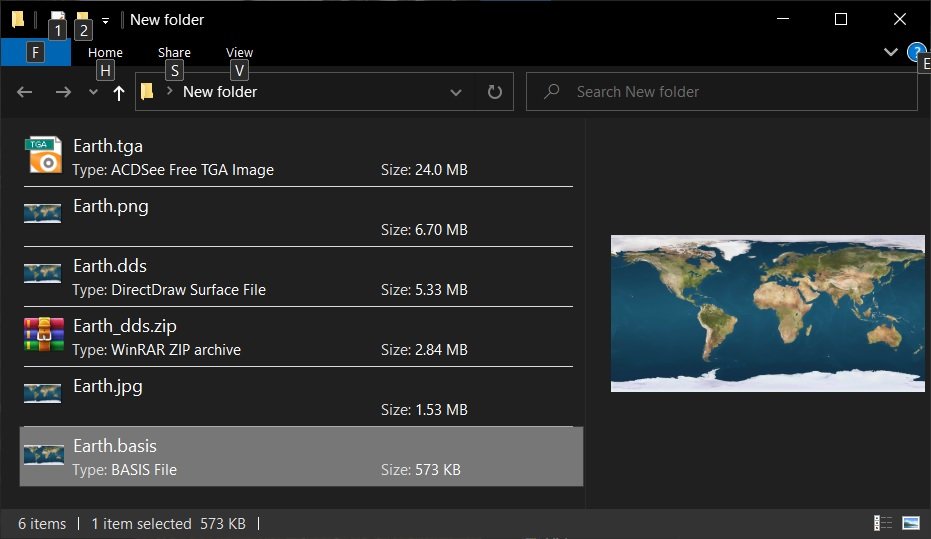Navigate back with the left arrow
Image resolution: width=931 pixels, height=539 pixels.
[25, 92]
